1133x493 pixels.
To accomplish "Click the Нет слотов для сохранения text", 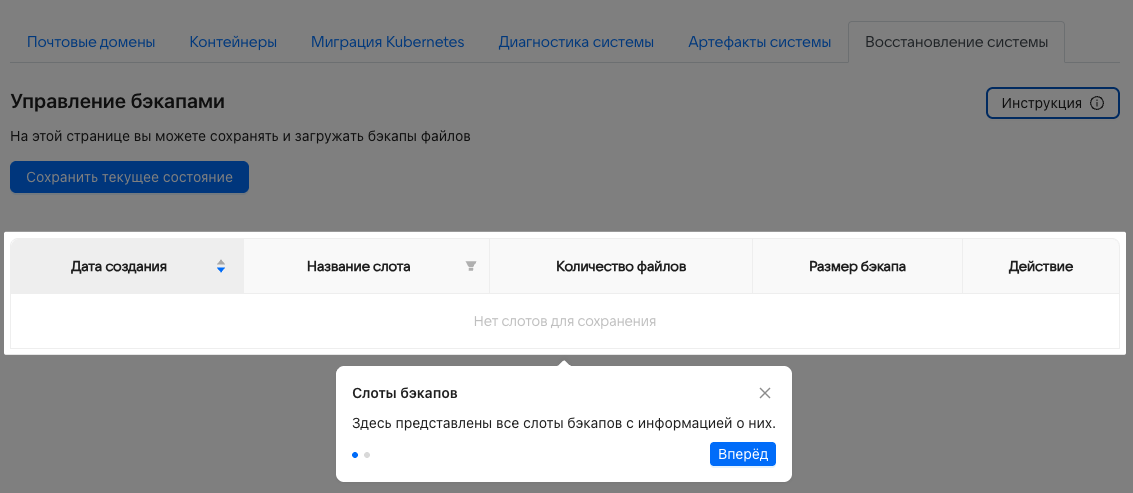I will tap(565, 321).
